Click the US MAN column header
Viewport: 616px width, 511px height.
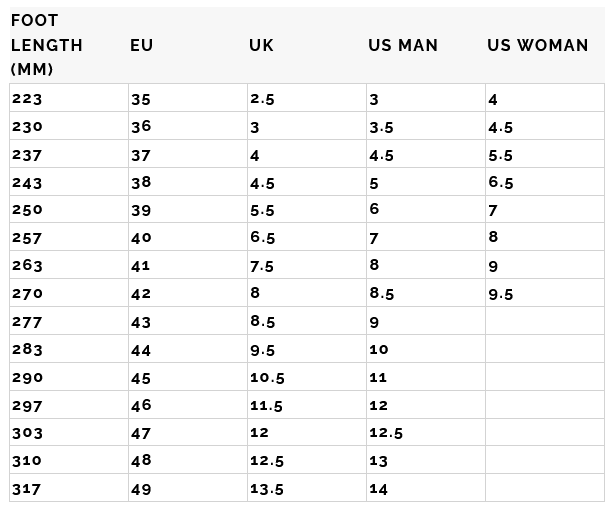[403, 46]
